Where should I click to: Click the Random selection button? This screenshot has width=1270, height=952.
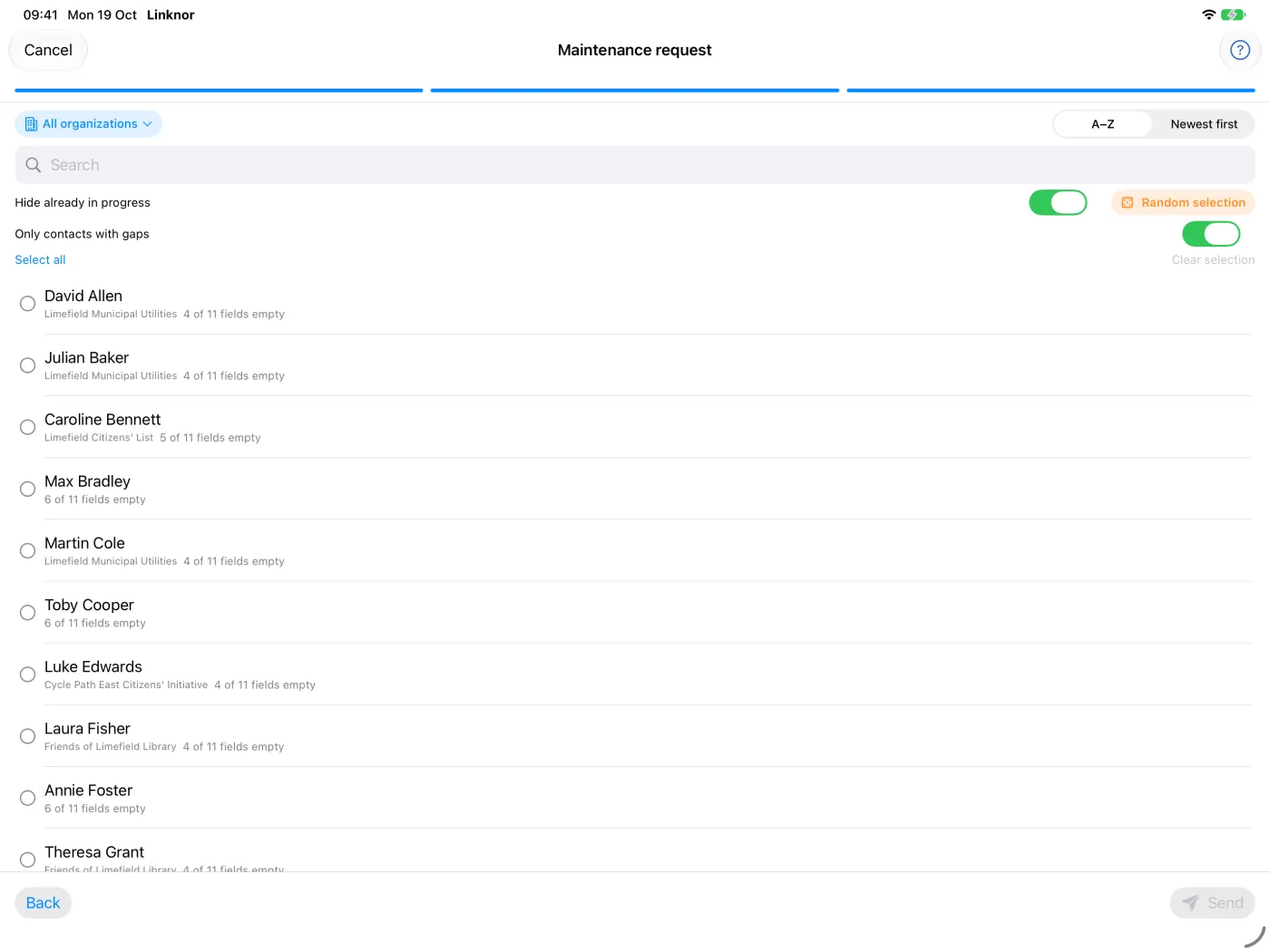point(1183,203)
